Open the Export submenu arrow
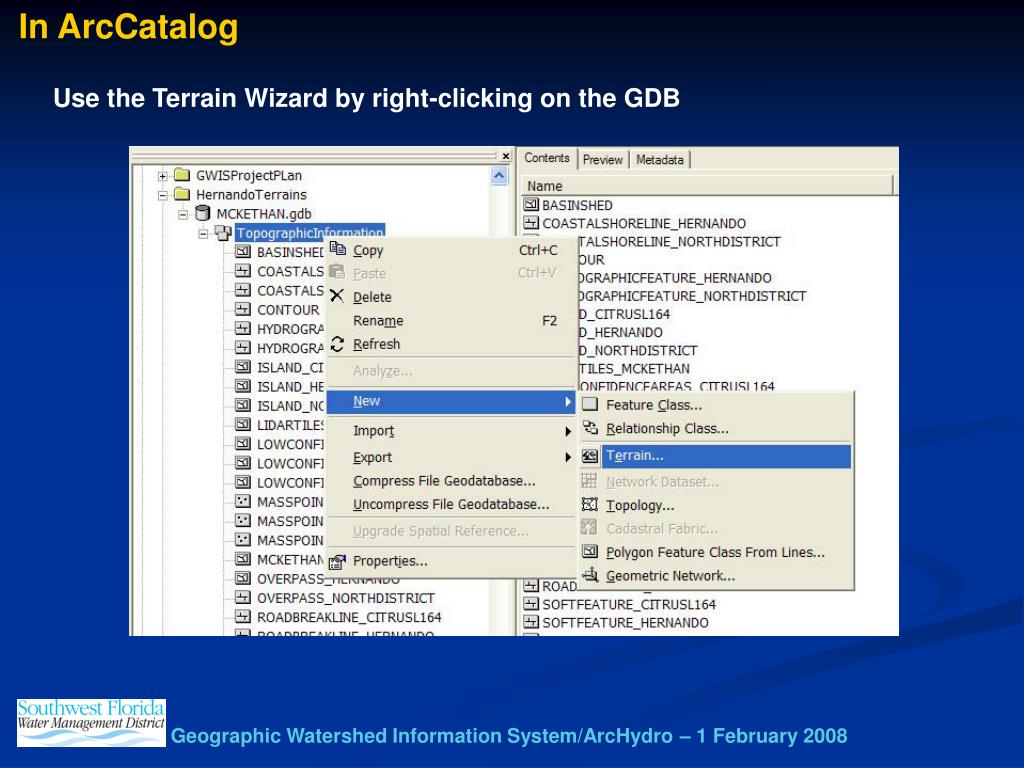This screenshot has width=1024, height=768. point(568,457)
